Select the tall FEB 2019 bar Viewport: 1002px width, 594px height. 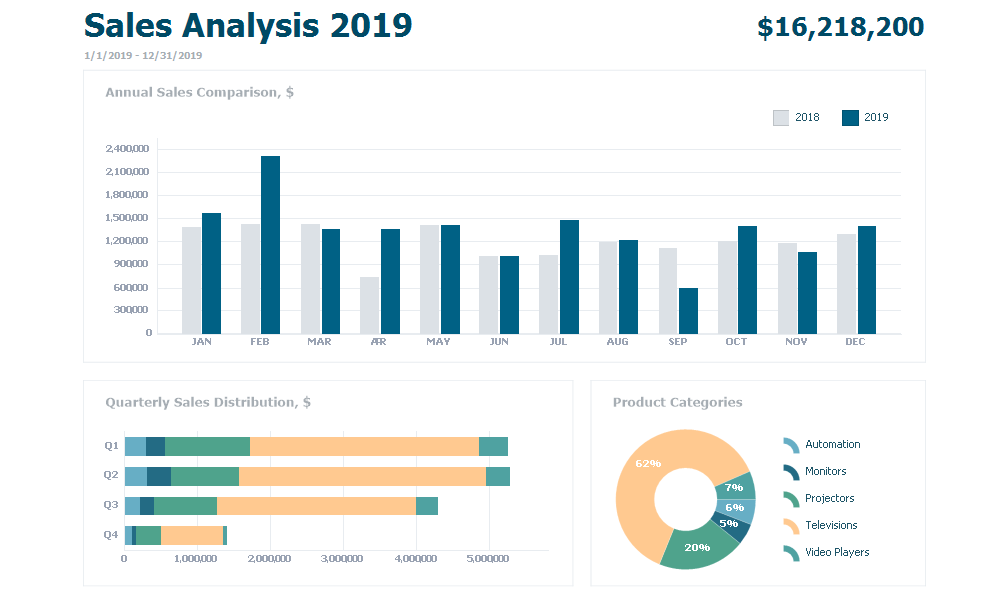click(x=268, y=243)
